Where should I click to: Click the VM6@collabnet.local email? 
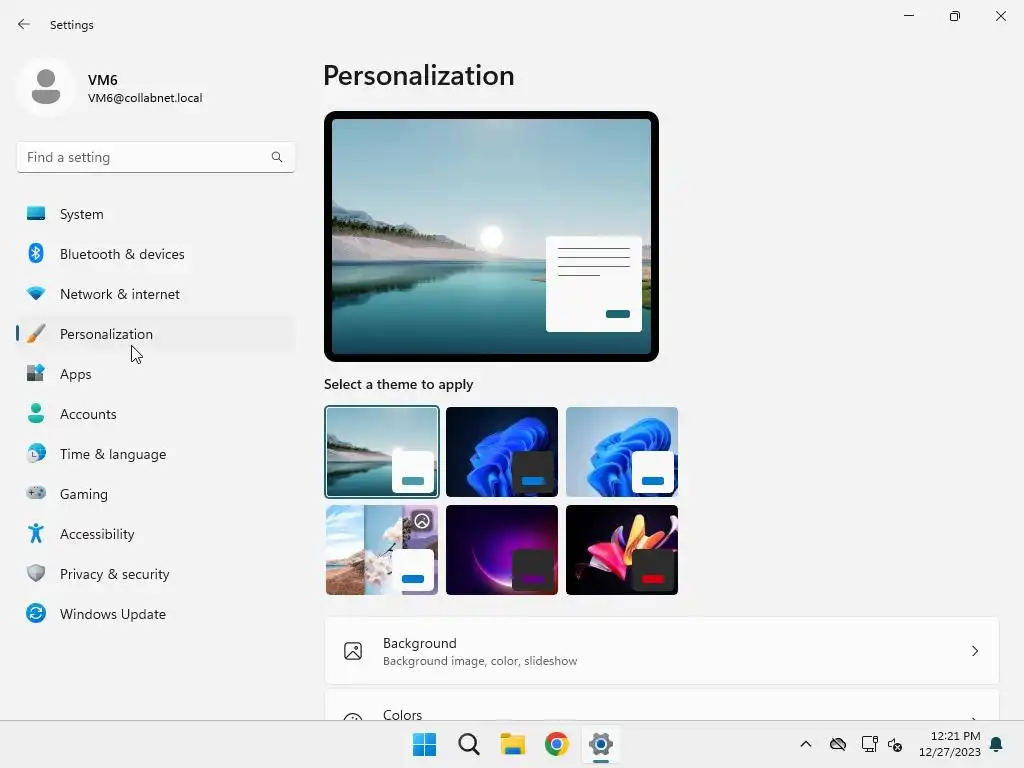[x=145, y=98]
